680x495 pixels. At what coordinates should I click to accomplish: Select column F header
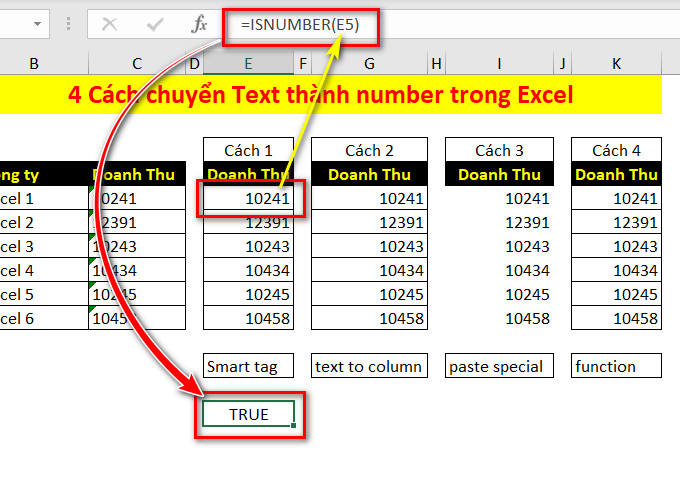click(303, 64)
